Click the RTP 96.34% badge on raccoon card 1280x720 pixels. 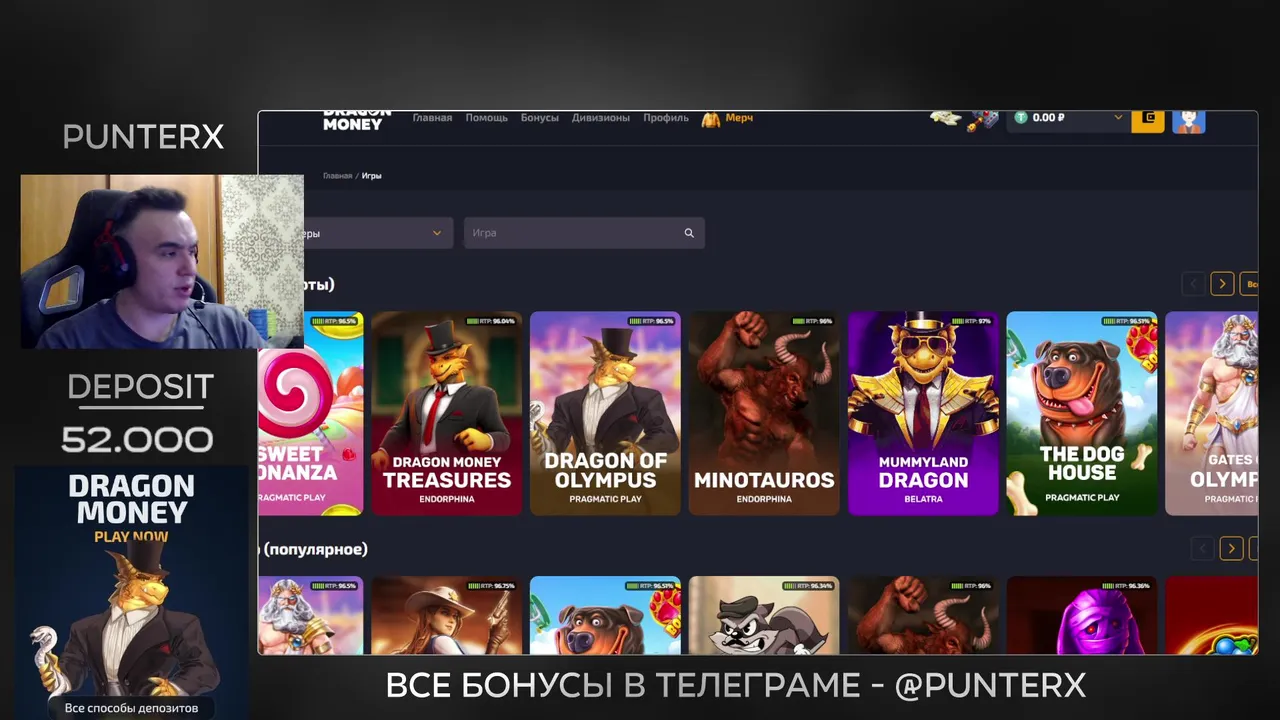point(808,586)
